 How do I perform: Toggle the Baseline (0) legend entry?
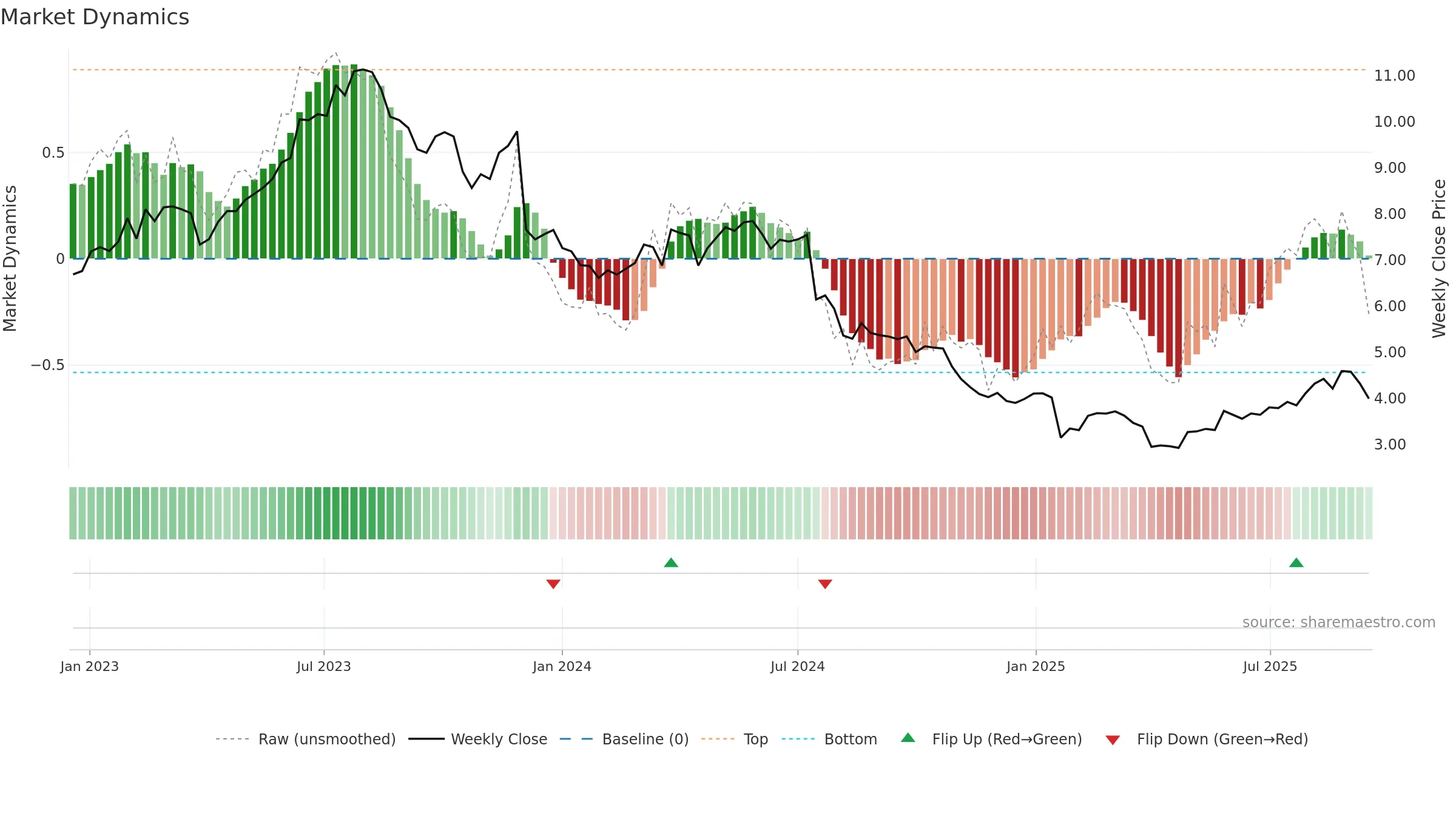click(x=624, y=739)
